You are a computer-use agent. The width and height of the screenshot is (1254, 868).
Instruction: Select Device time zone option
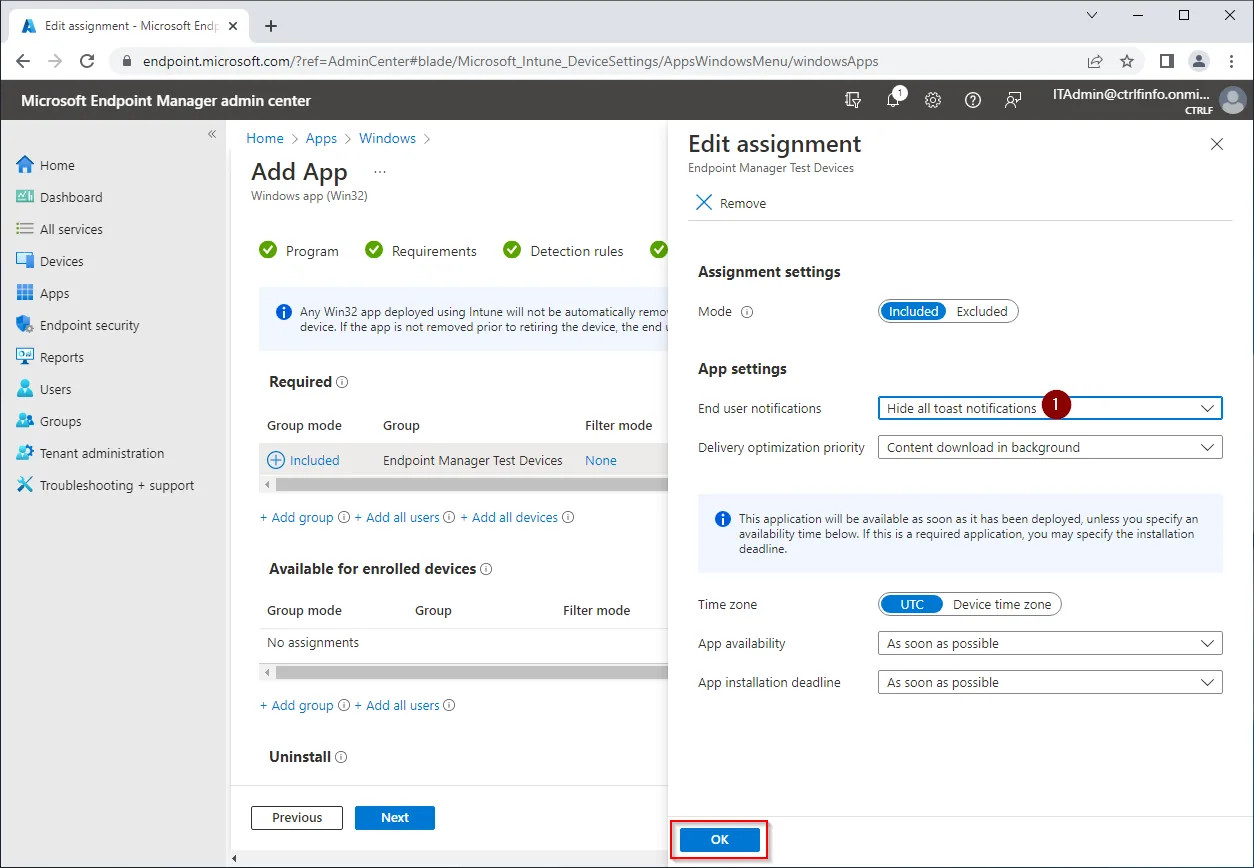pyautogui.click(x=1002, y=604)
